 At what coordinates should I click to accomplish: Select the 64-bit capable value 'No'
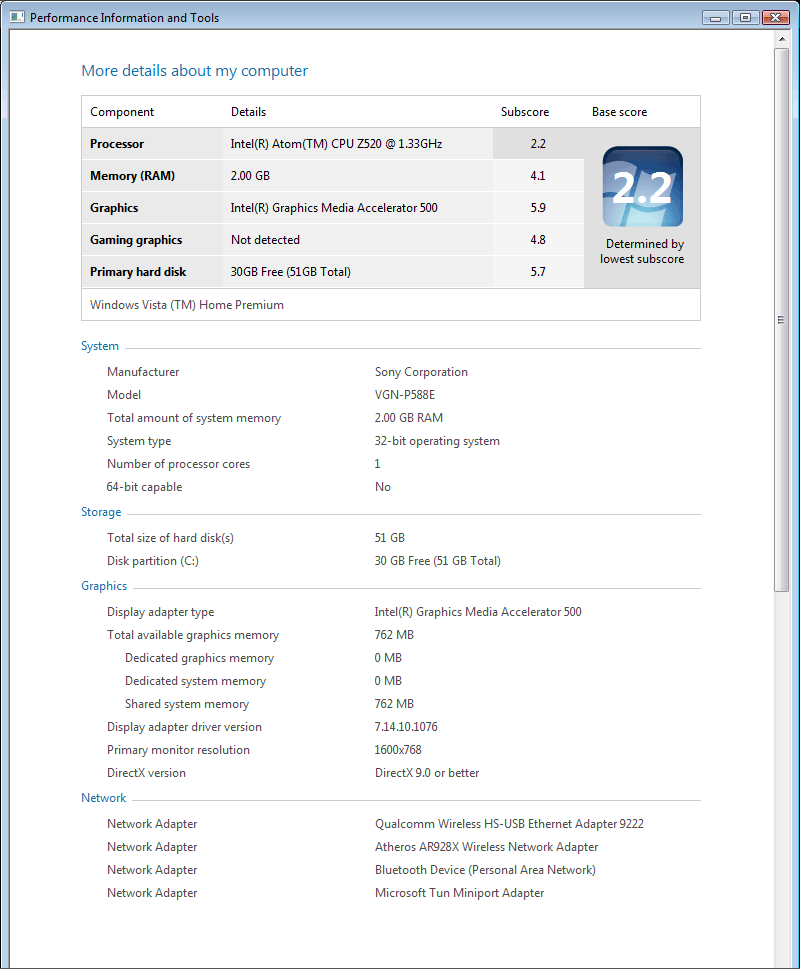click(382, 487)
